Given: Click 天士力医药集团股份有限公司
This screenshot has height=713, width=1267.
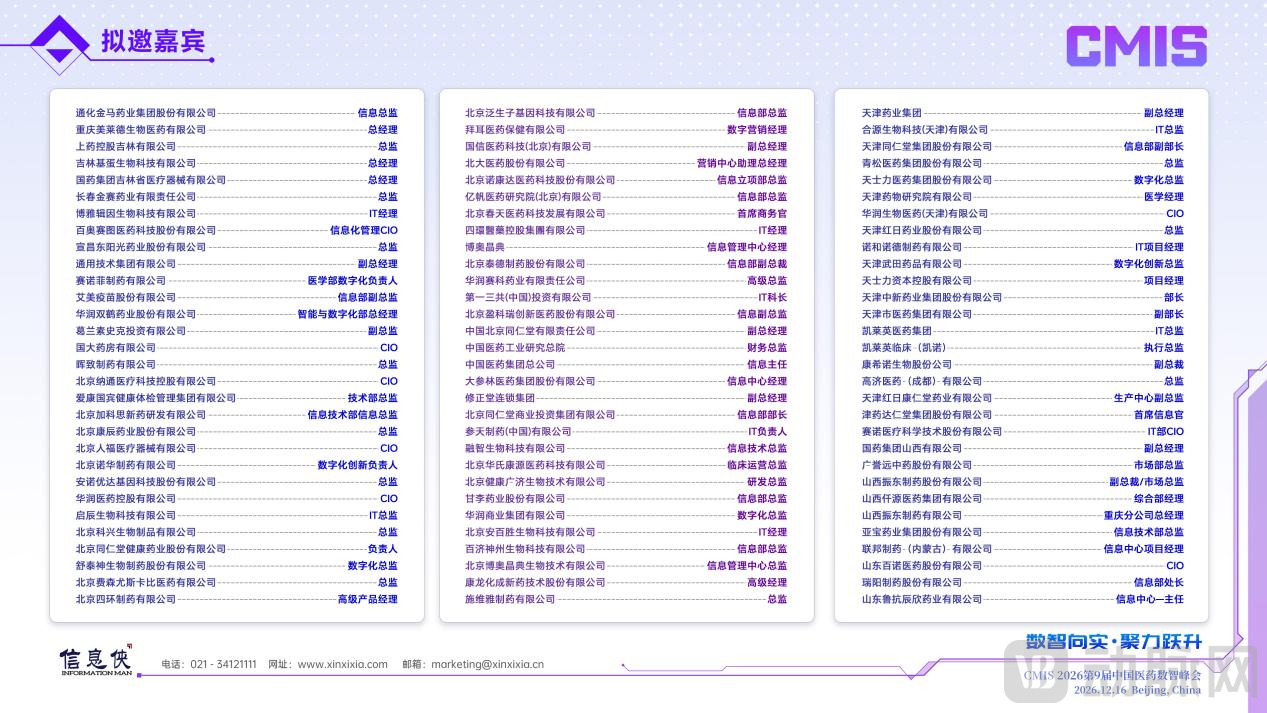Looking at the screenshot, I should coord(927,180).
